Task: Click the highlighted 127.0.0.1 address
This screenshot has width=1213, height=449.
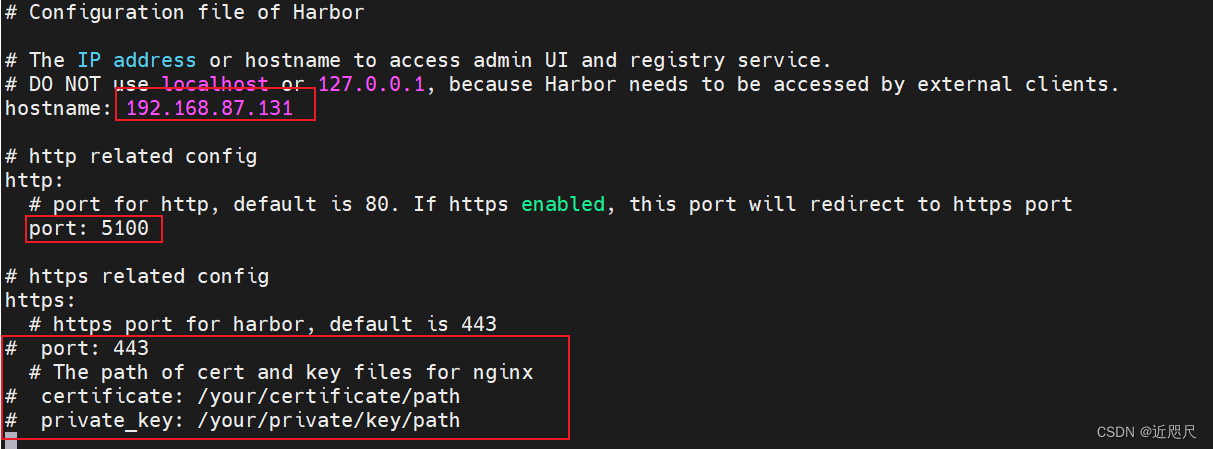Action: click(x=371, y=84)
